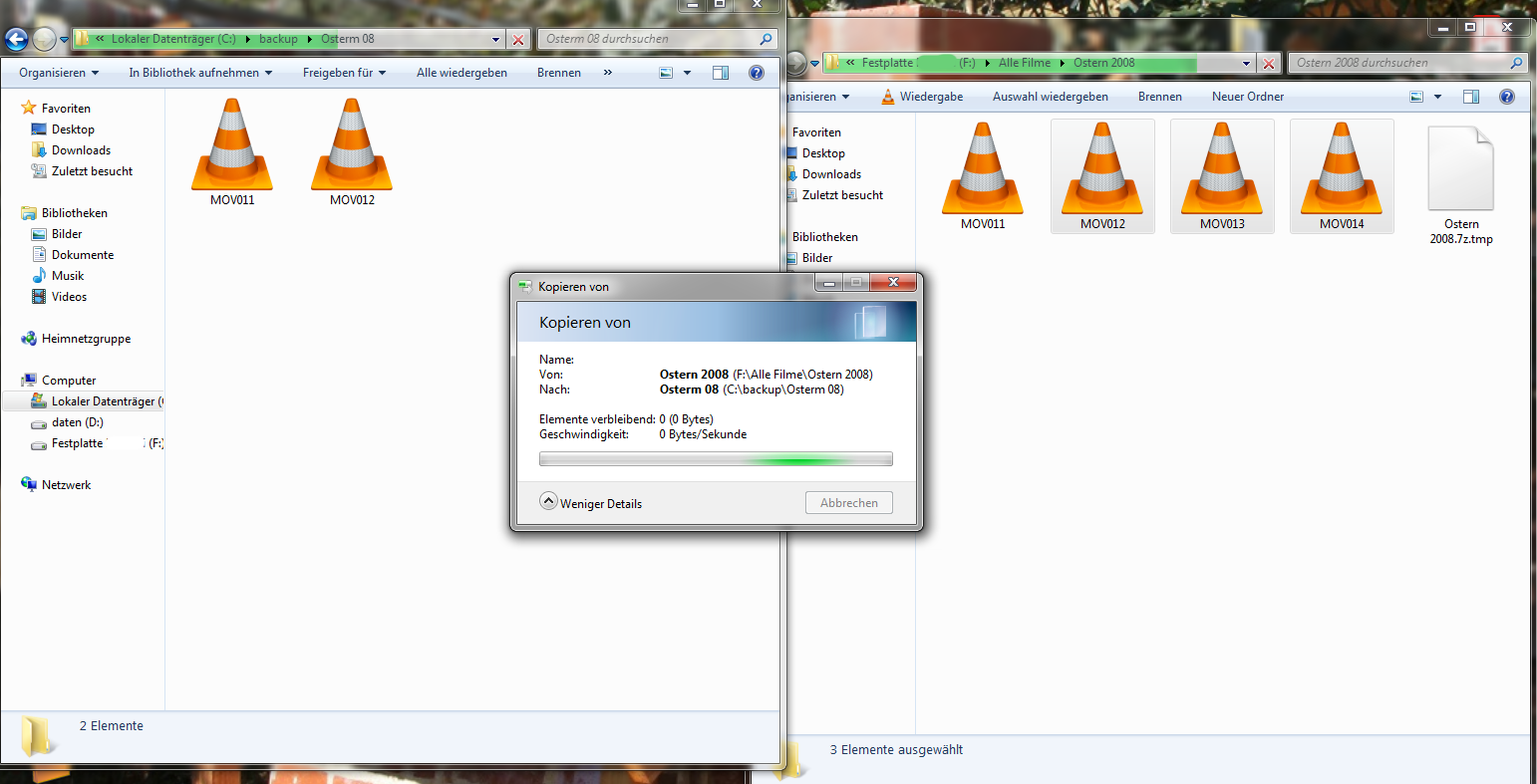Open MOV011 in the Osterm 08 window
This screenshot has height=784, width=1537.
click(x=231, y=151)
